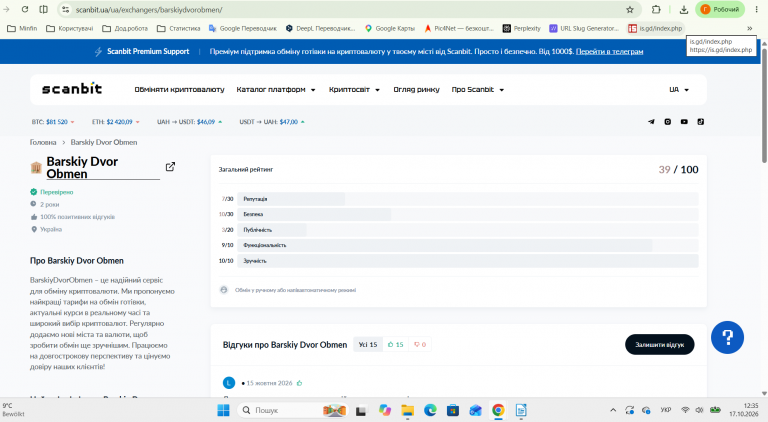Open the reading mode/side panel icon
The image size is (768, 422).
point(44,9)
